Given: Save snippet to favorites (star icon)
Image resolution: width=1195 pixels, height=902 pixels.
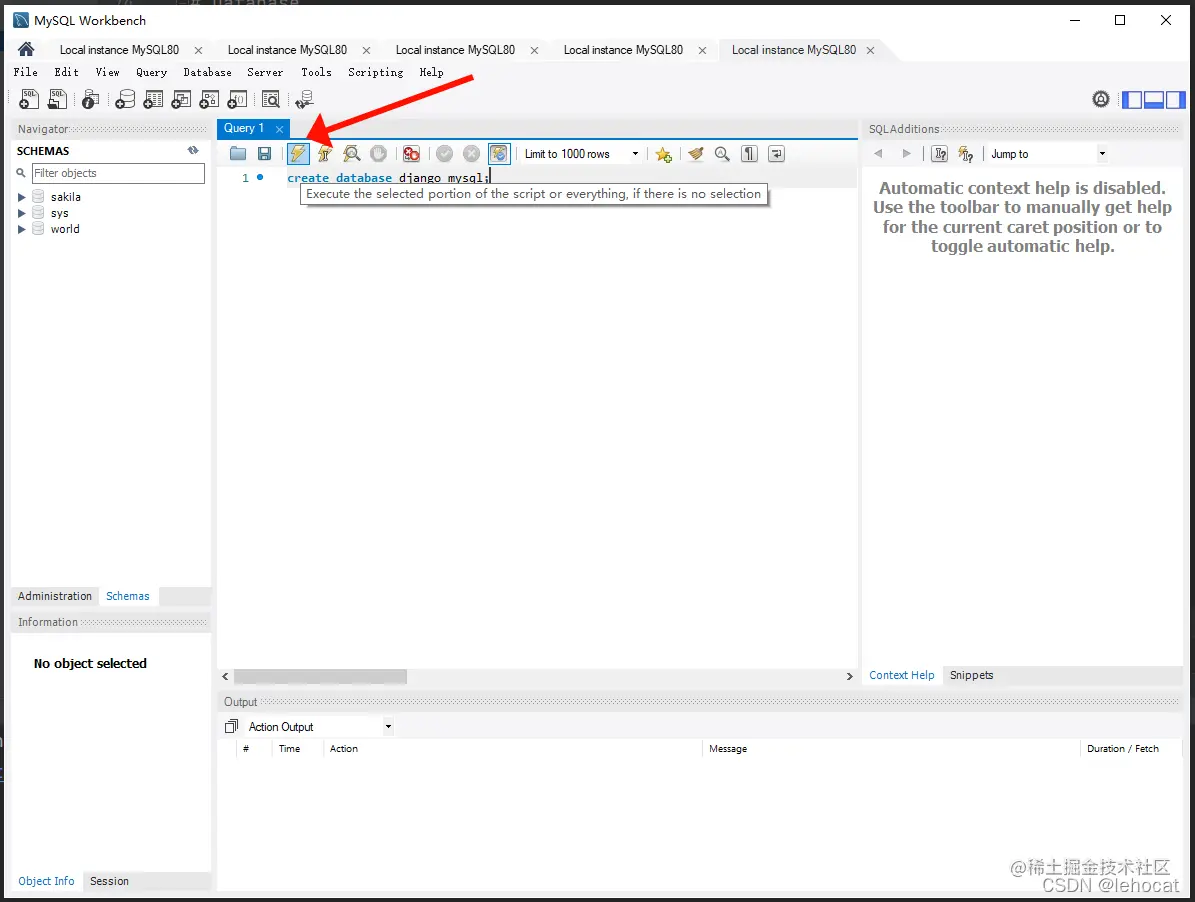Looking at the screenshot, I should [663, 154].
